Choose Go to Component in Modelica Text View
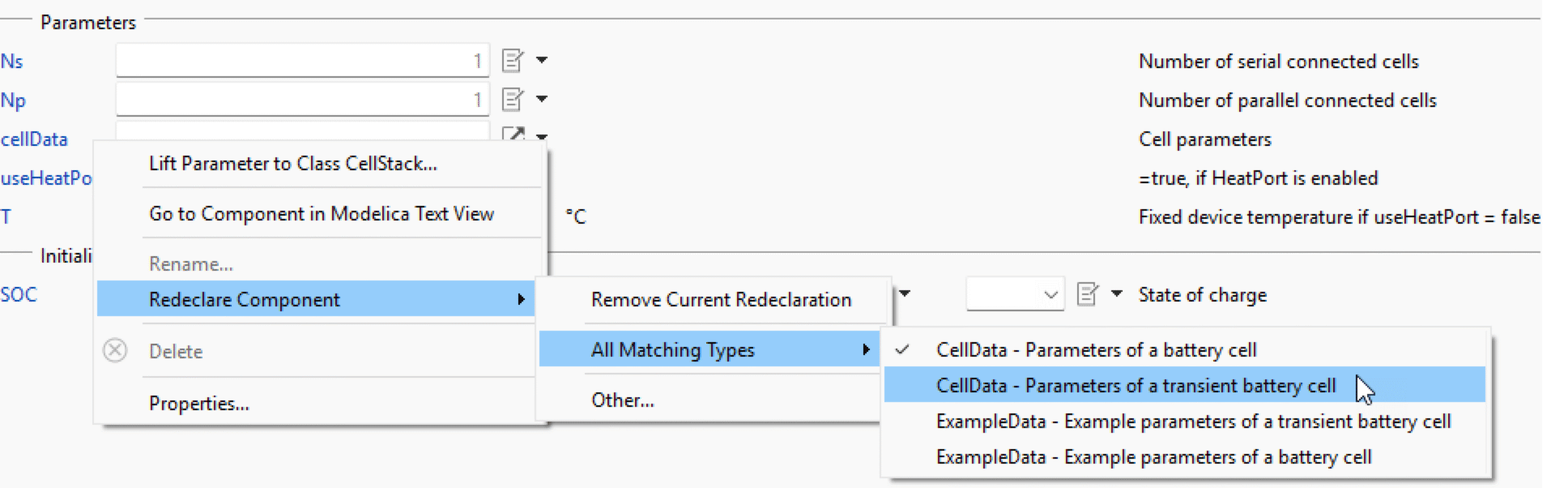The image size is (1568, 488). (321, 214)
